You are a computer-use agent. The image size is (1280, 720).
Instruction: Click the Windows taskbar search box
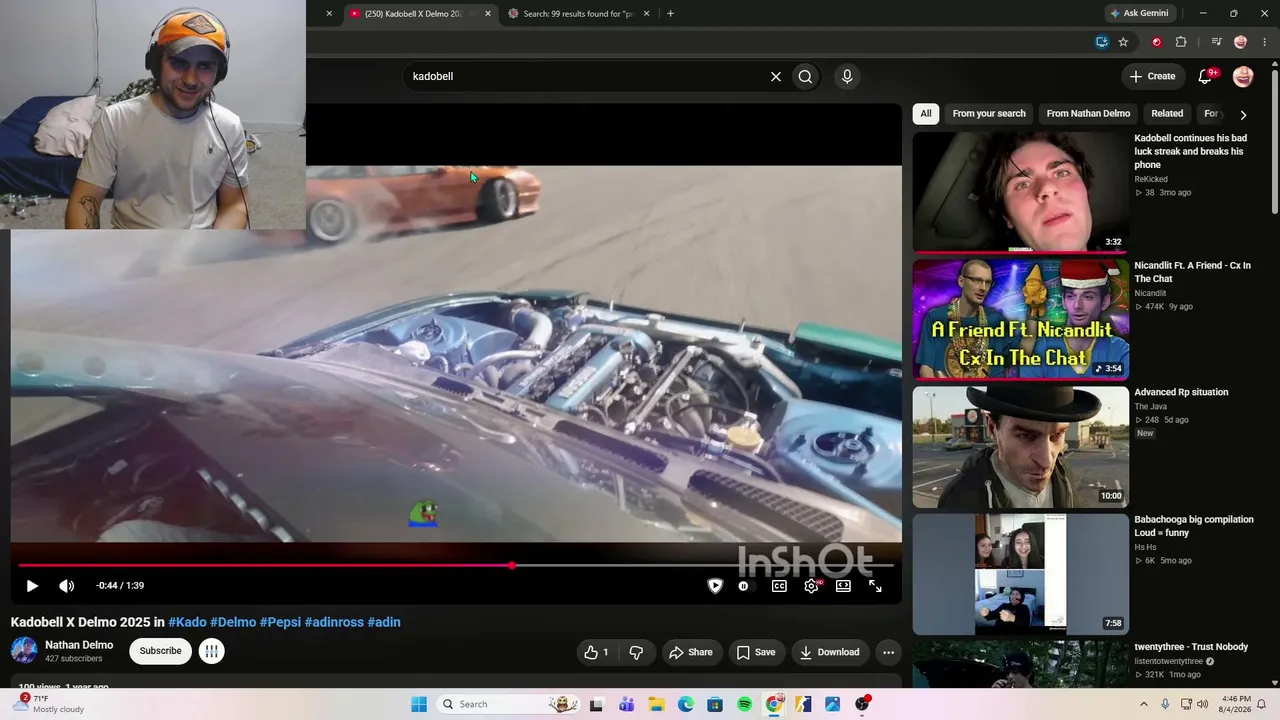(x=510, y=704)
